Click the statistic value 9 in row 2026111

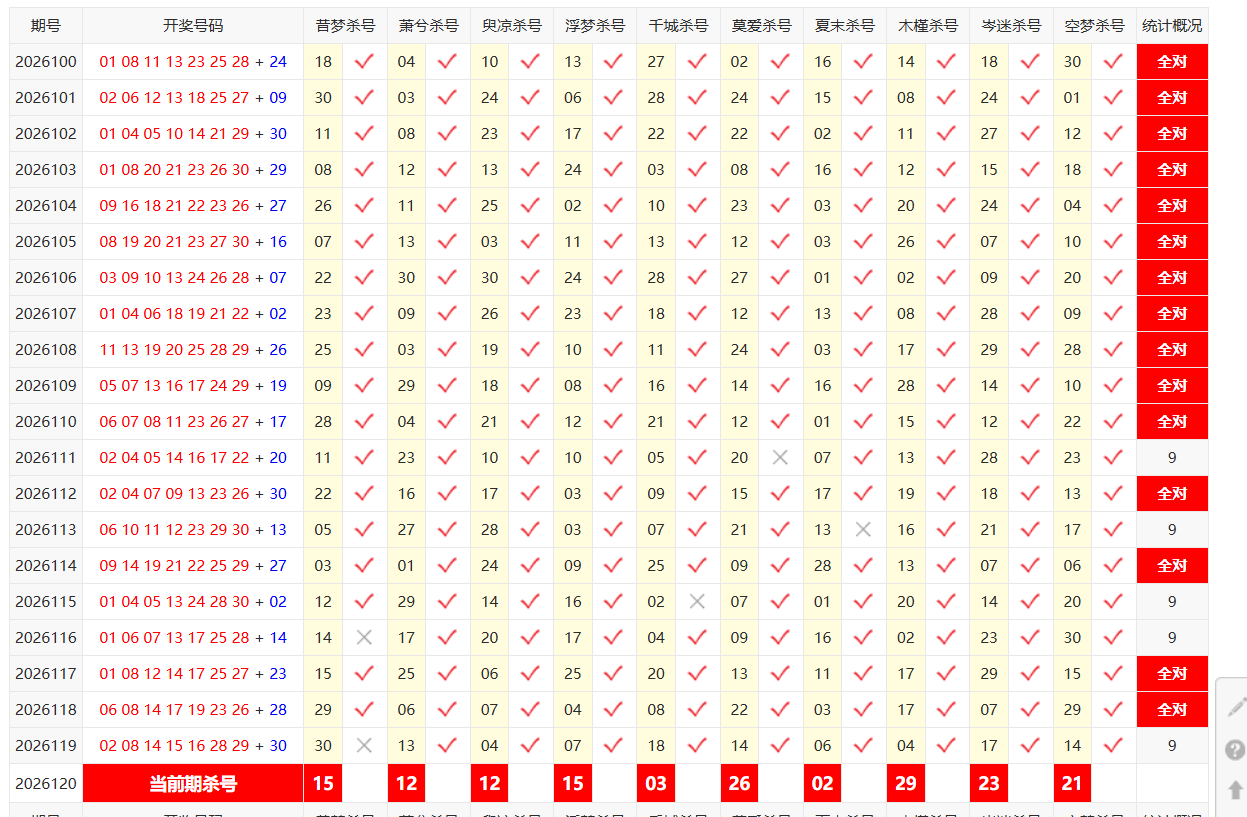(x=1172, y=458)
